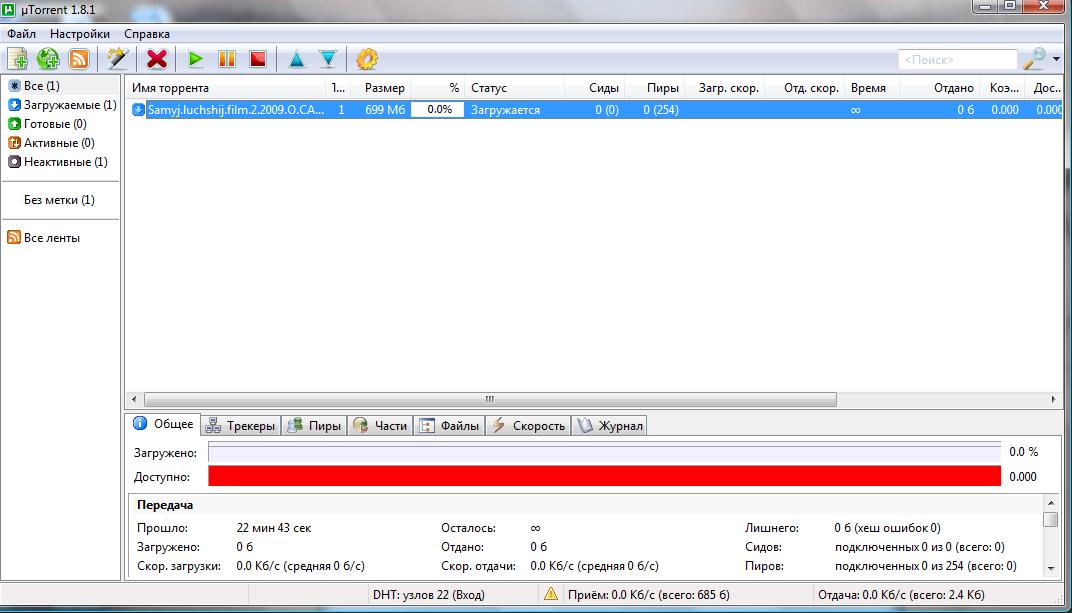1072x613 pixels.
Task: Click the 22 мин 43 сек elapsed value
Action: tap(273, 528)
